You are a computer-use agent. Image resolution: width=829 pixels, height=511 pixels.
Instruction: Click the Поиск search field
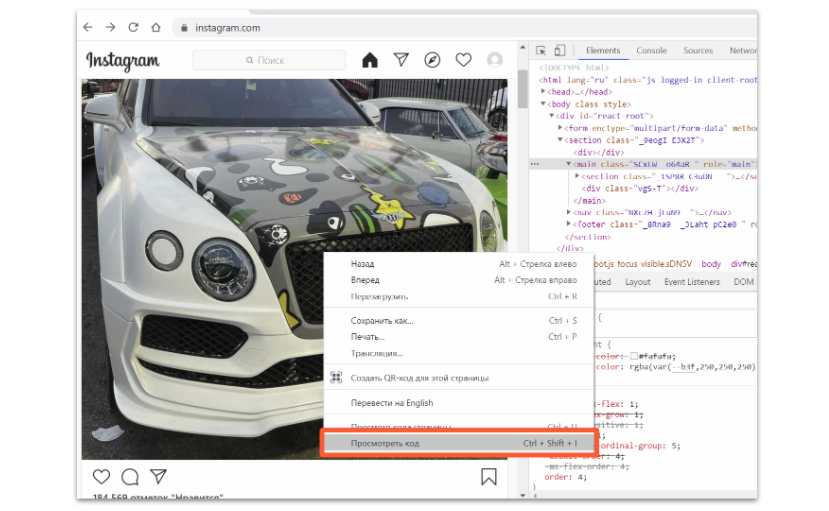click(269, 60)
